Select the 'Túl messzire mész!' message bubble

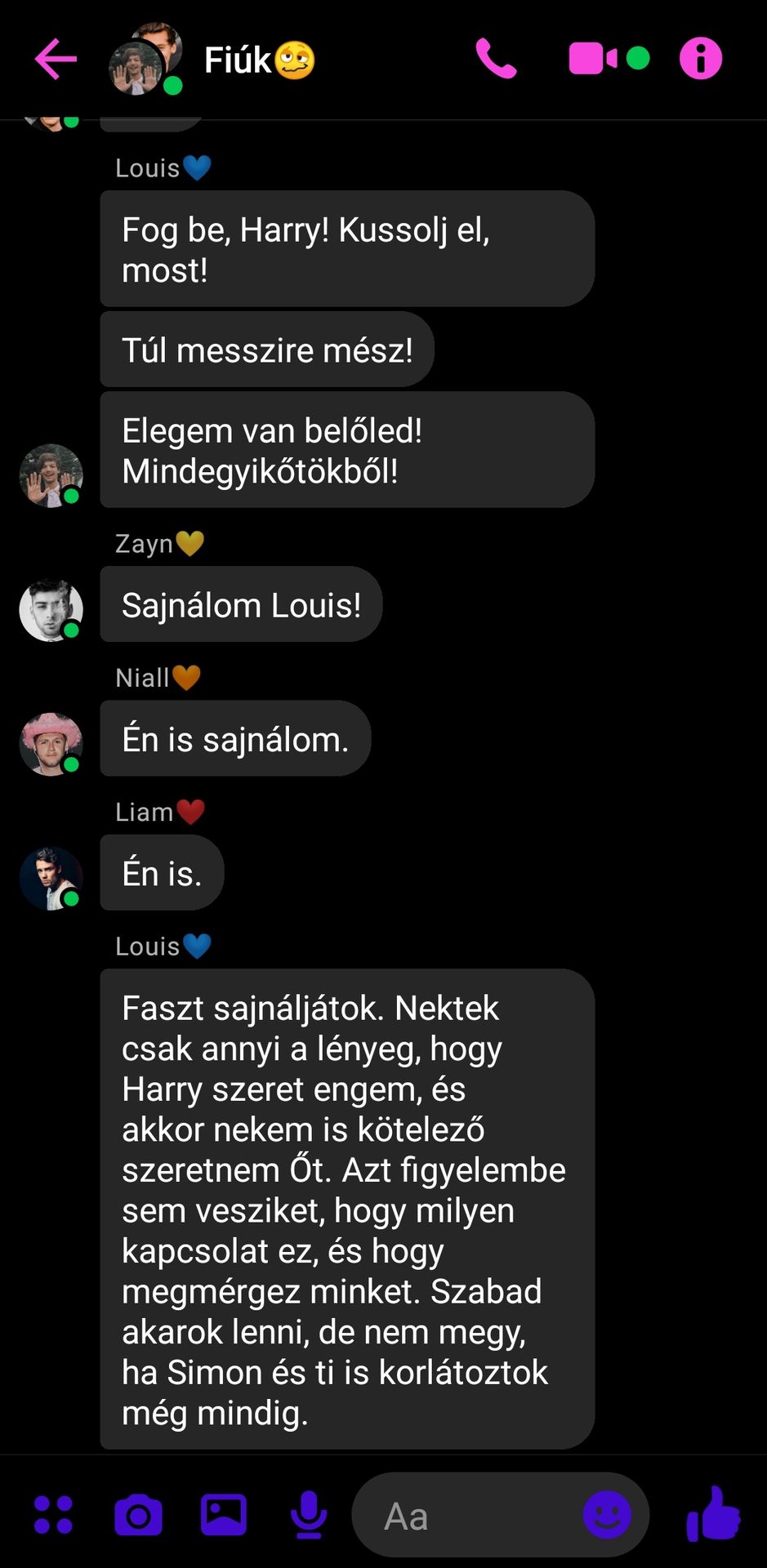click(x=267, y=350)
